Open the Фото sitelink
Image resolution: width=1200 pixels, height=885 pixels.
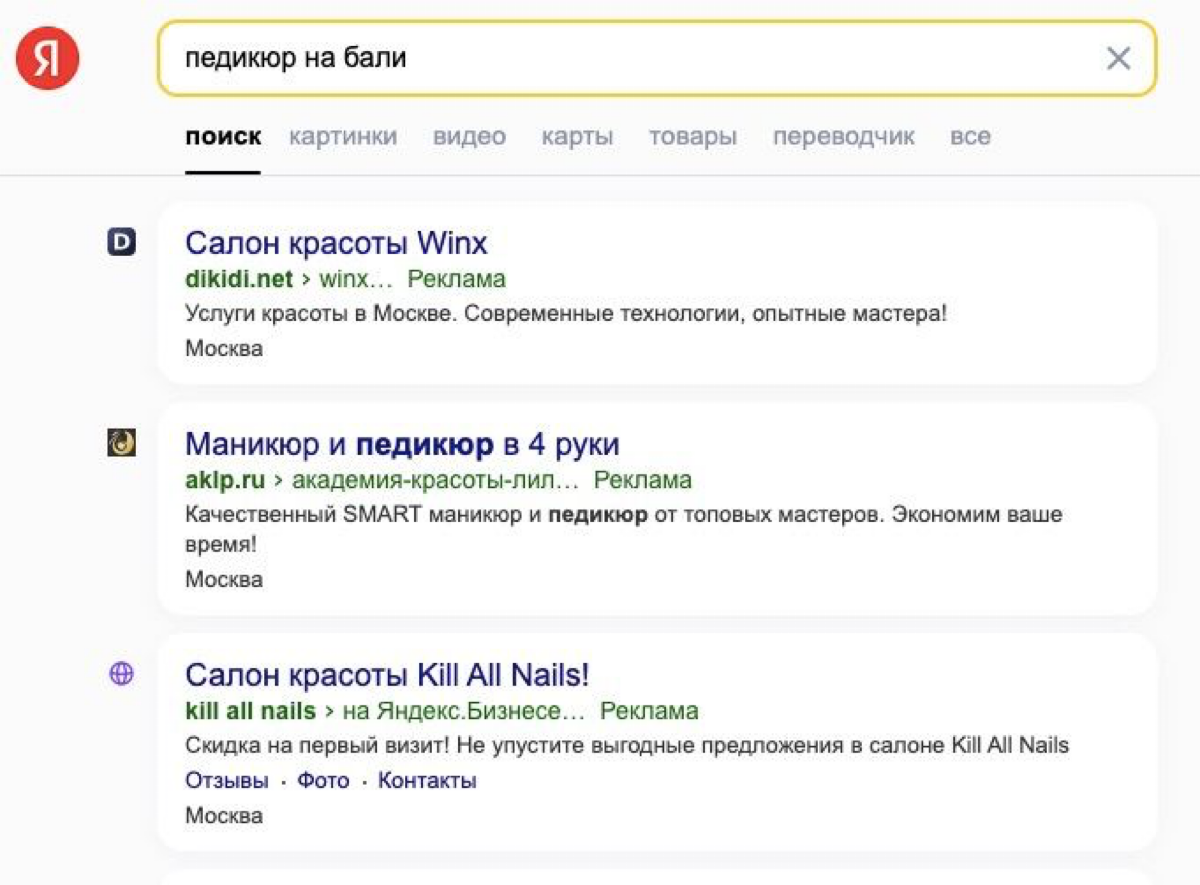(x=323, y=781)
